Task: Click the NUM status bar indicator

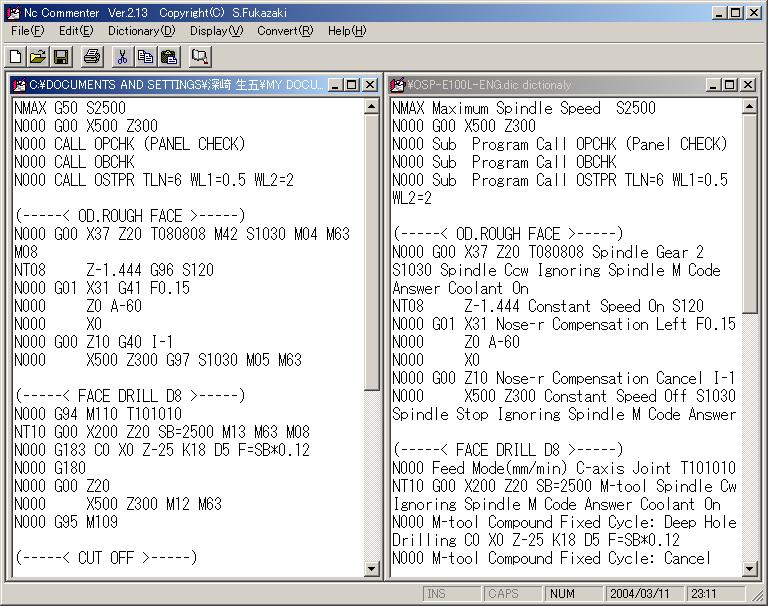Action: [x=573, y=594]
